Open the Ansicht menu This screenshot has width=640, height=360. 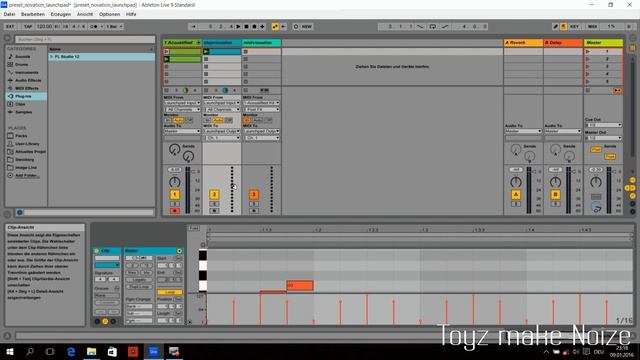(x=85, y=14)
